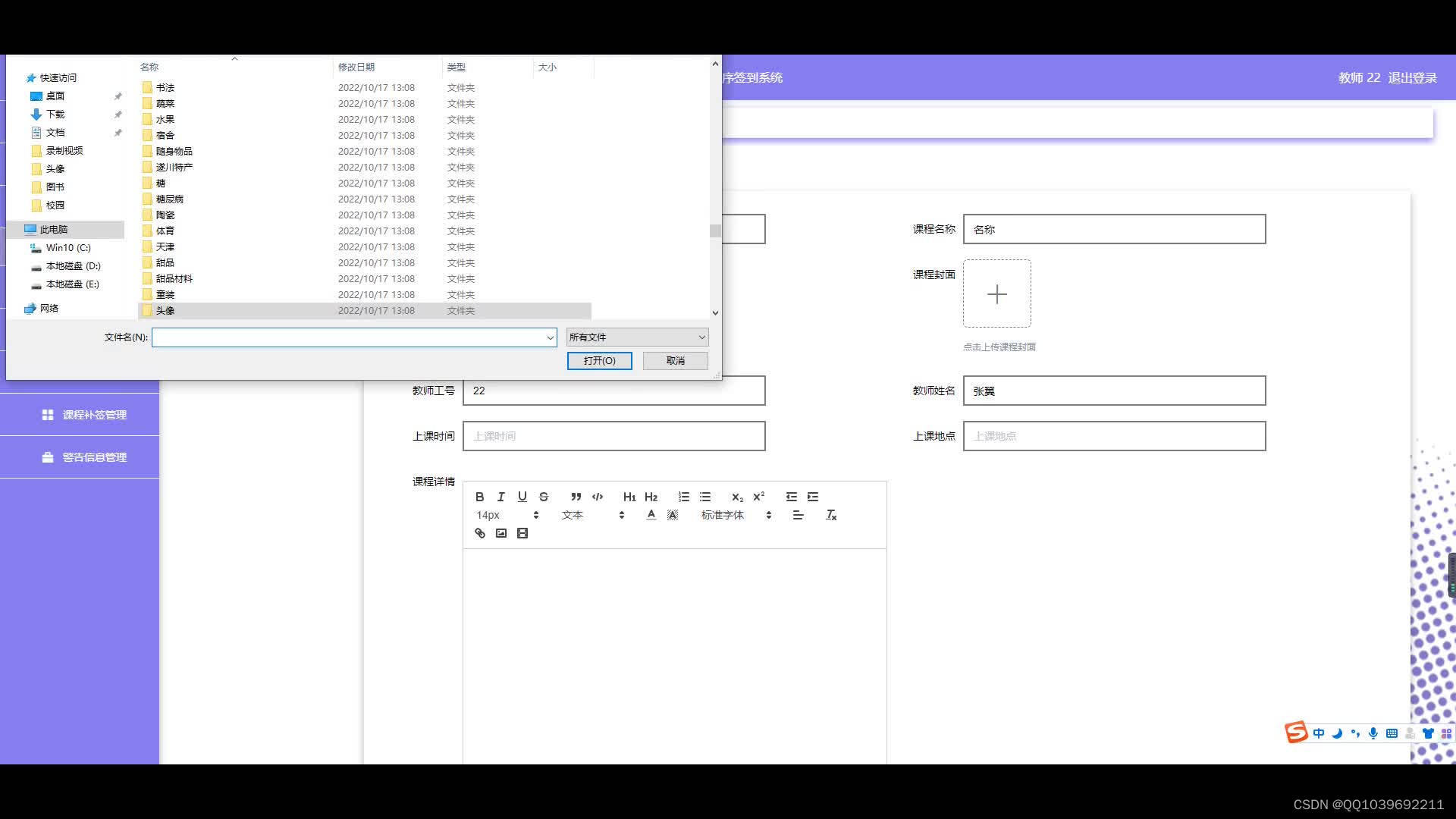Apply Heading 2 style
This screenshot has height=819, width=1456.
(651, 497)
